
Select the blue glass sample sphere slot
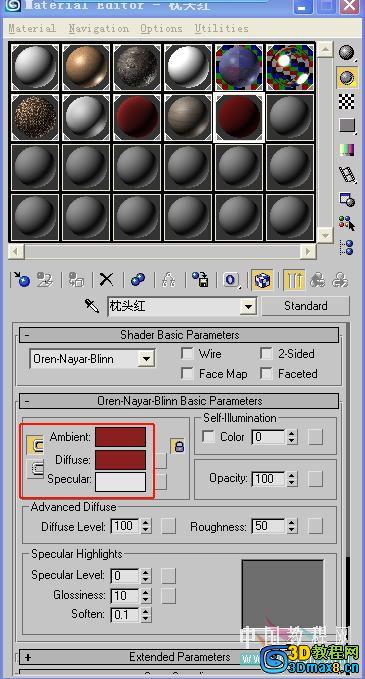[239, 67]
